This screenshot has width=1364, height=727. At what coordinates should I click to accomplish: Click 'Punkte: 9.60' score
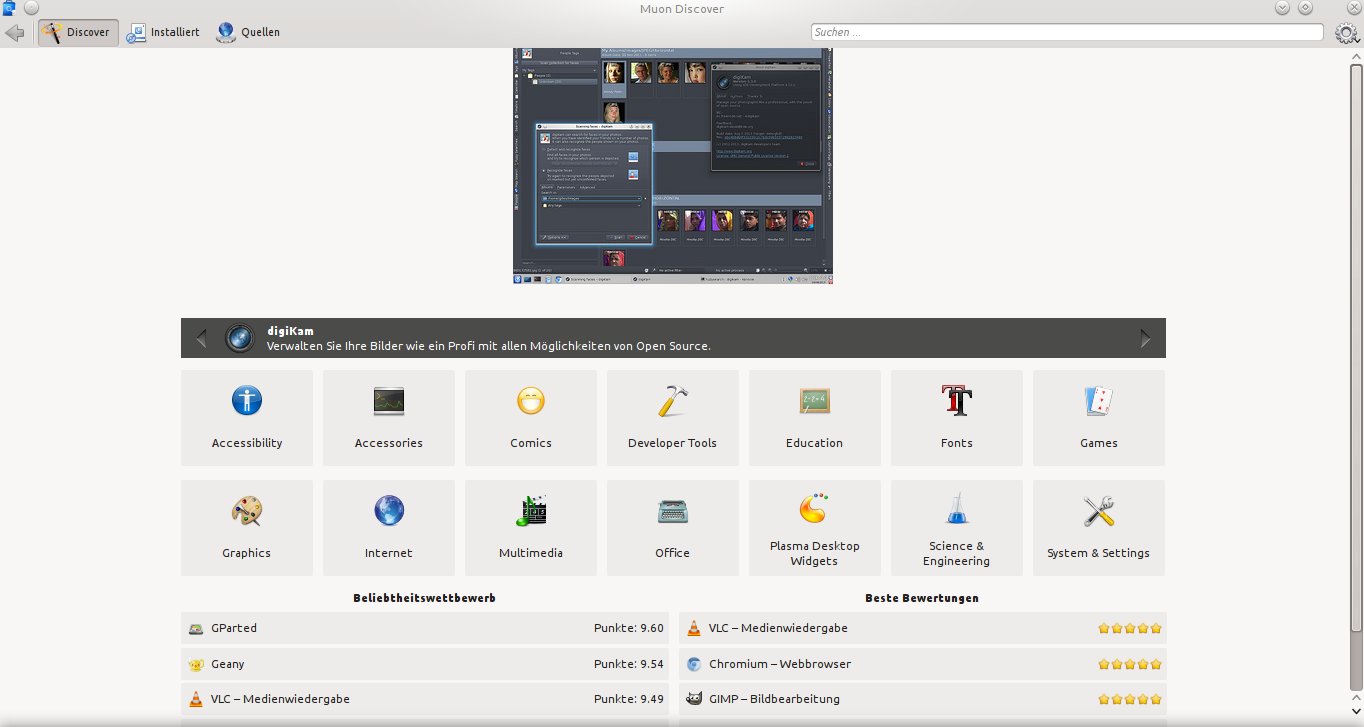pos(628,628)
